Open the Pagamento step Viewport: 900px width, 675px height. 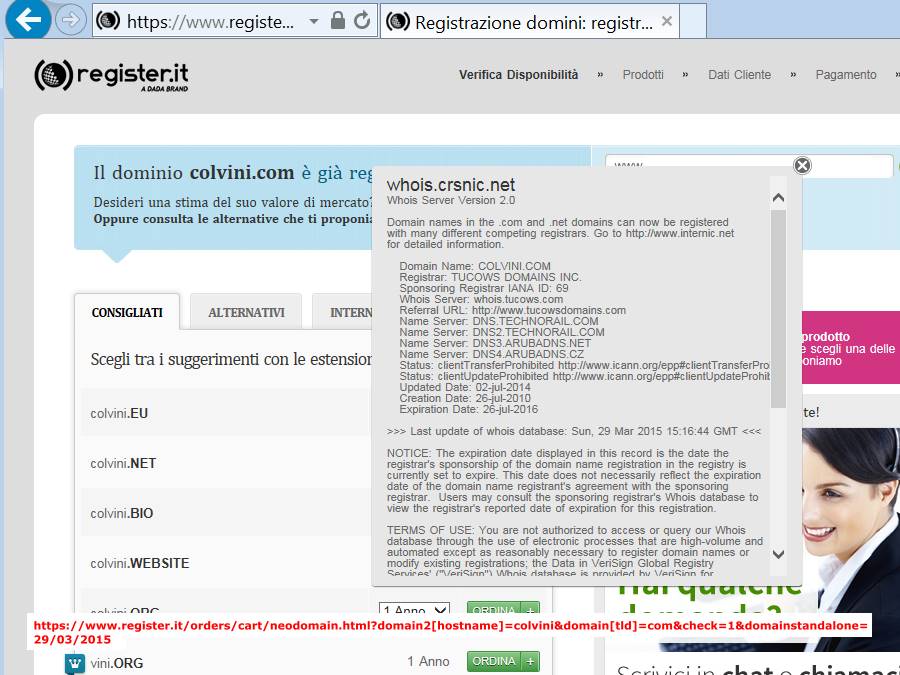click(845, 75)
